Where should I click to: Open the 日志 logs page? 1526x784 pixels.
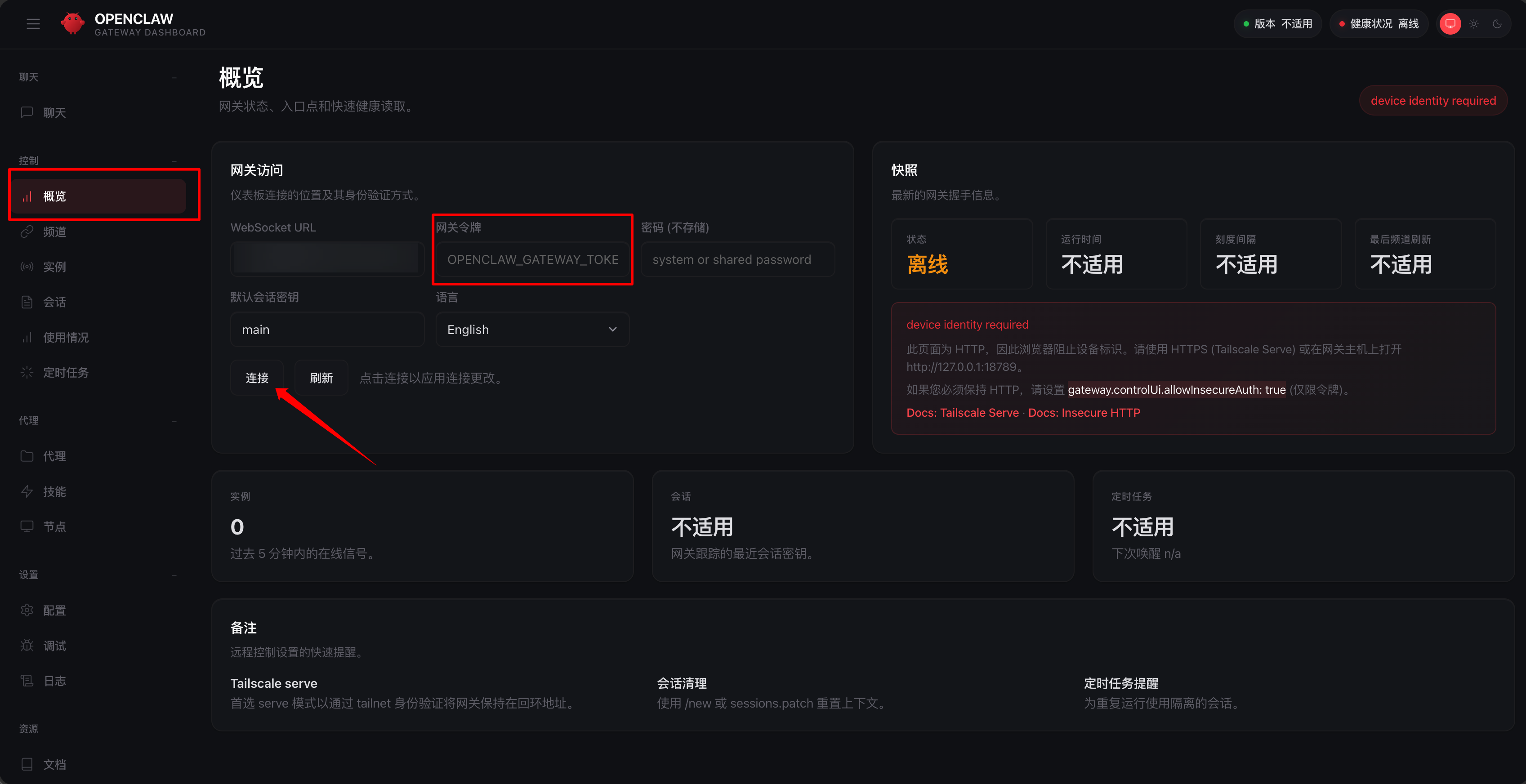point(54,680)
